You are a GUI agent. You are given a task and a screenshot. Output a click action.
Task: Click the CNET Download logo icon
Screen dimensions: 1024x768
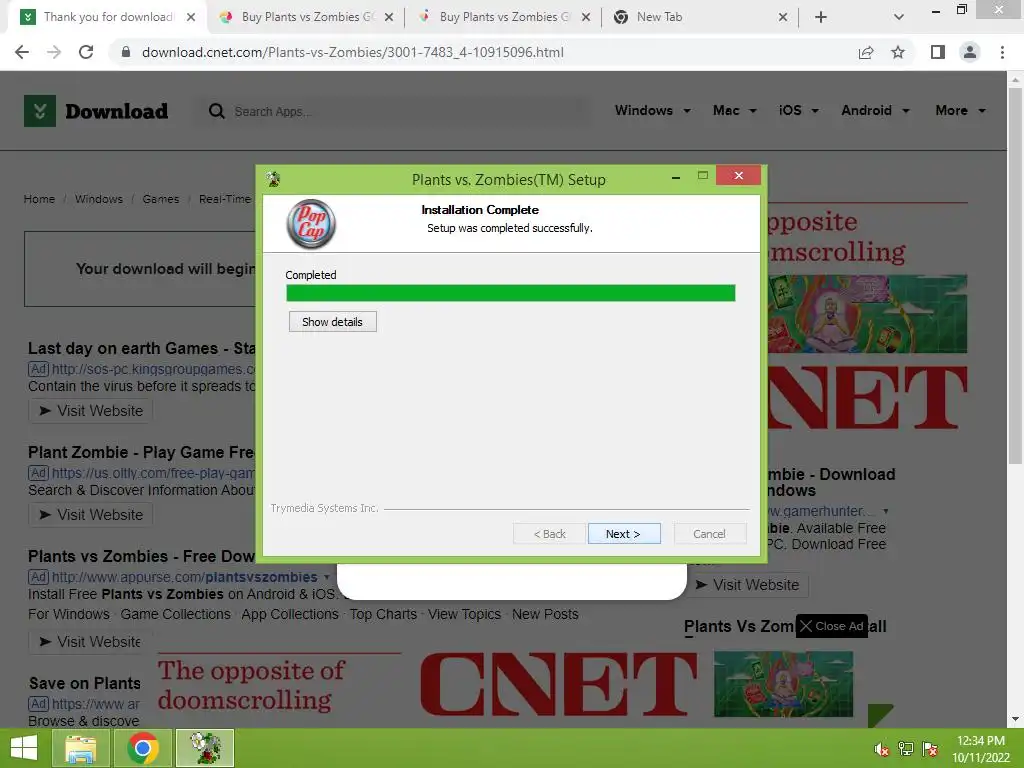[40, 110]
